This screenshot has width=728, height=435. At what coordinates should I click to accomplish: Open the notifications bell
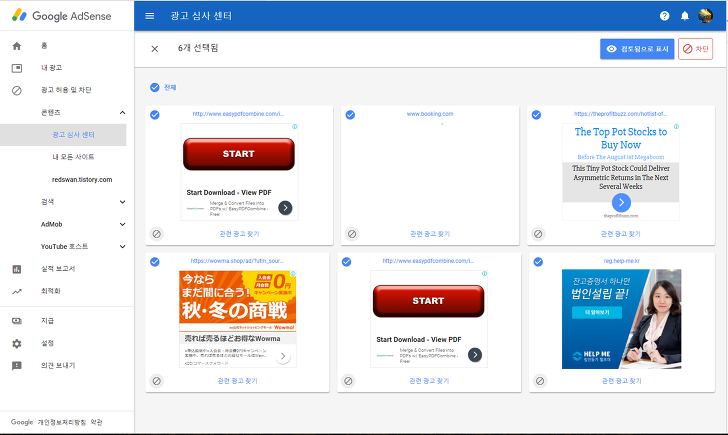point(685,16)
